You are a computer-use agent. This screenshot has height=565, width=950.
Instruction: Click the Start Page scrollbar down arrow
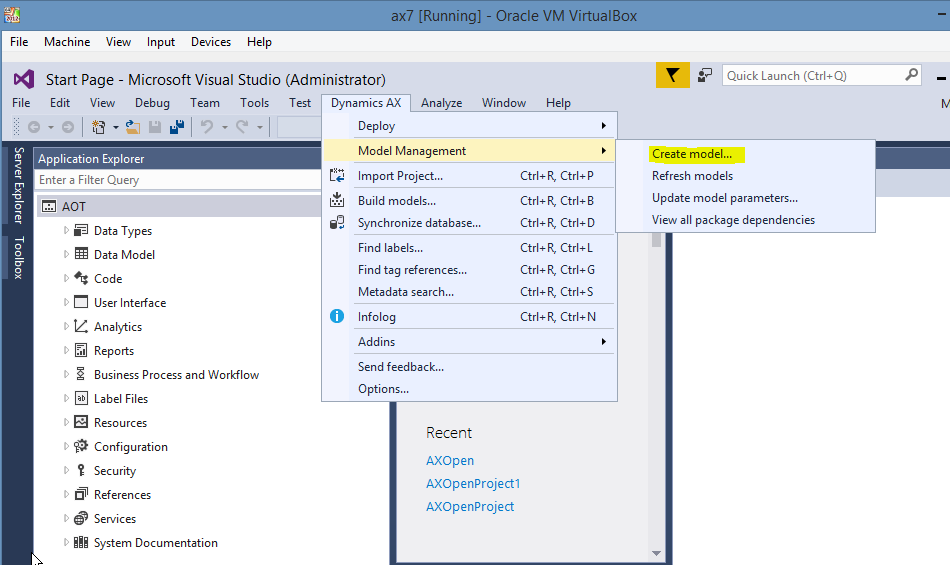click(656, 553)
